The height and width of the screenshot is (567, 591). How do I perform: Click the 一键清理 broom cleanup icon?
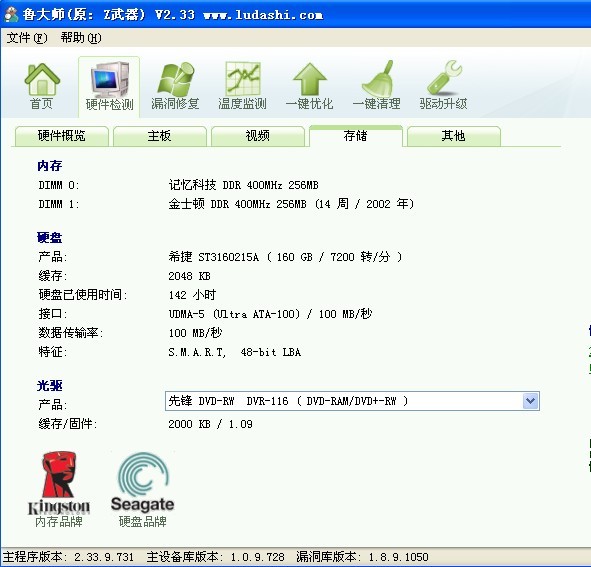click(x=377, y=86)
